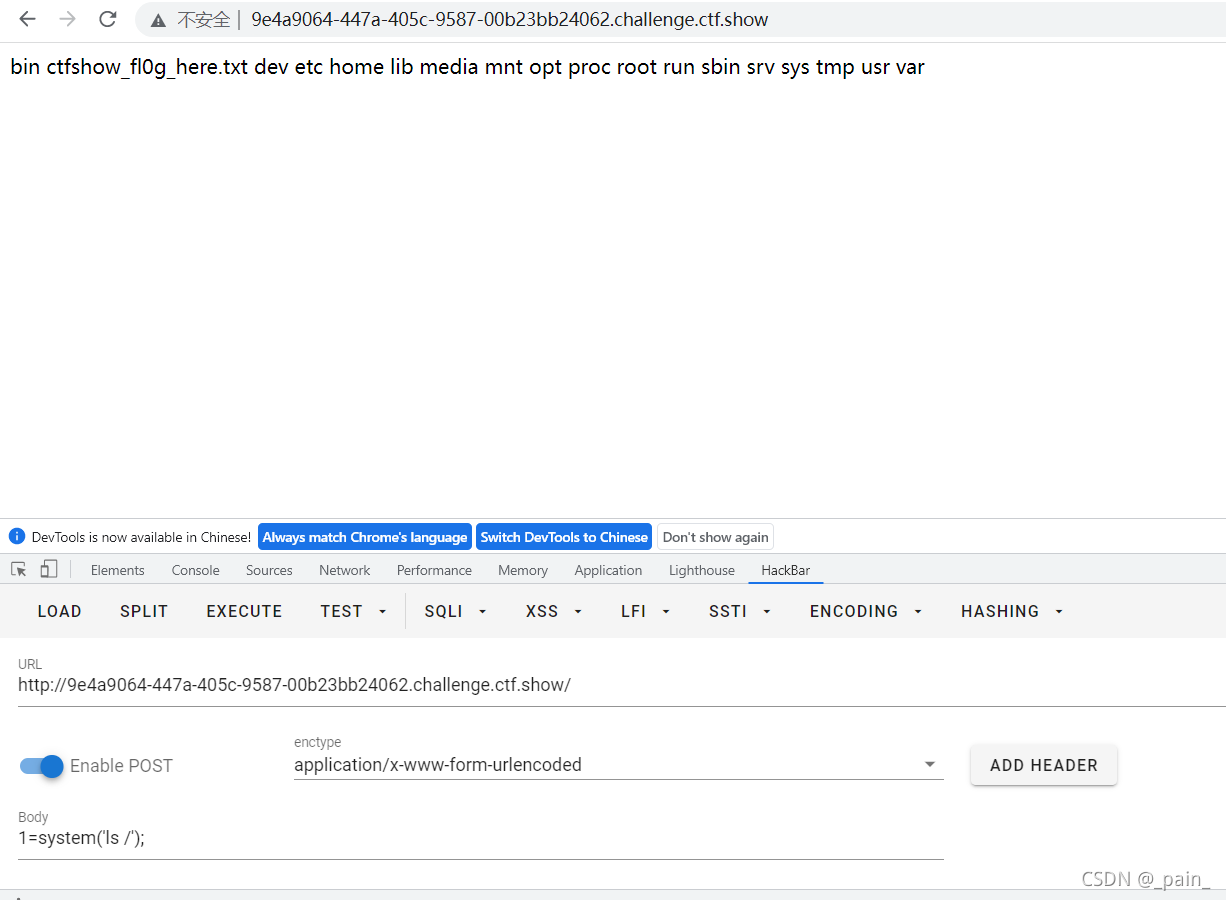Switch to the Network tab
The height and width of the screenshot is (900, 1226).
pyautogui.click(x=345, y=570)
